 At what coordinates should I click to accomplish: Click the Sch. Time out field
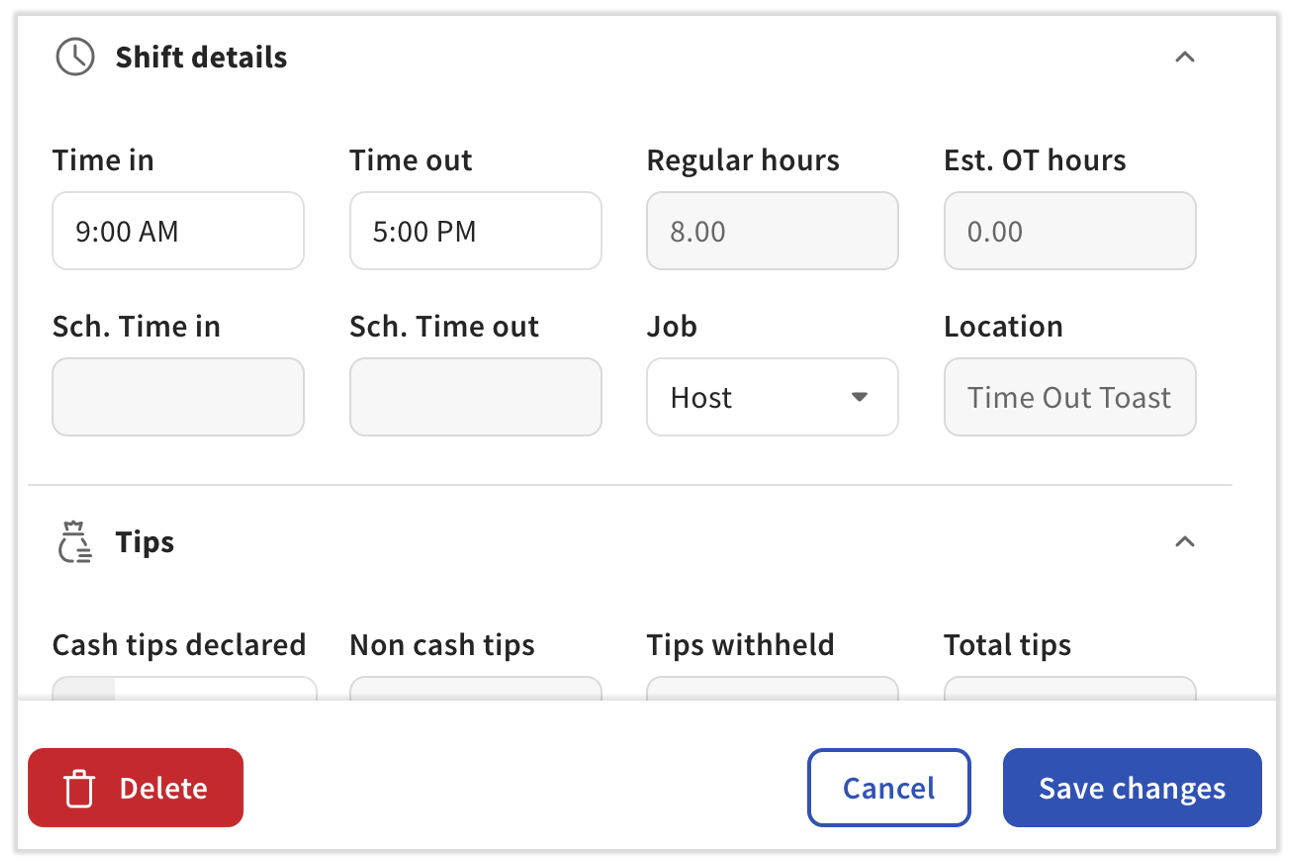[475, 397]
